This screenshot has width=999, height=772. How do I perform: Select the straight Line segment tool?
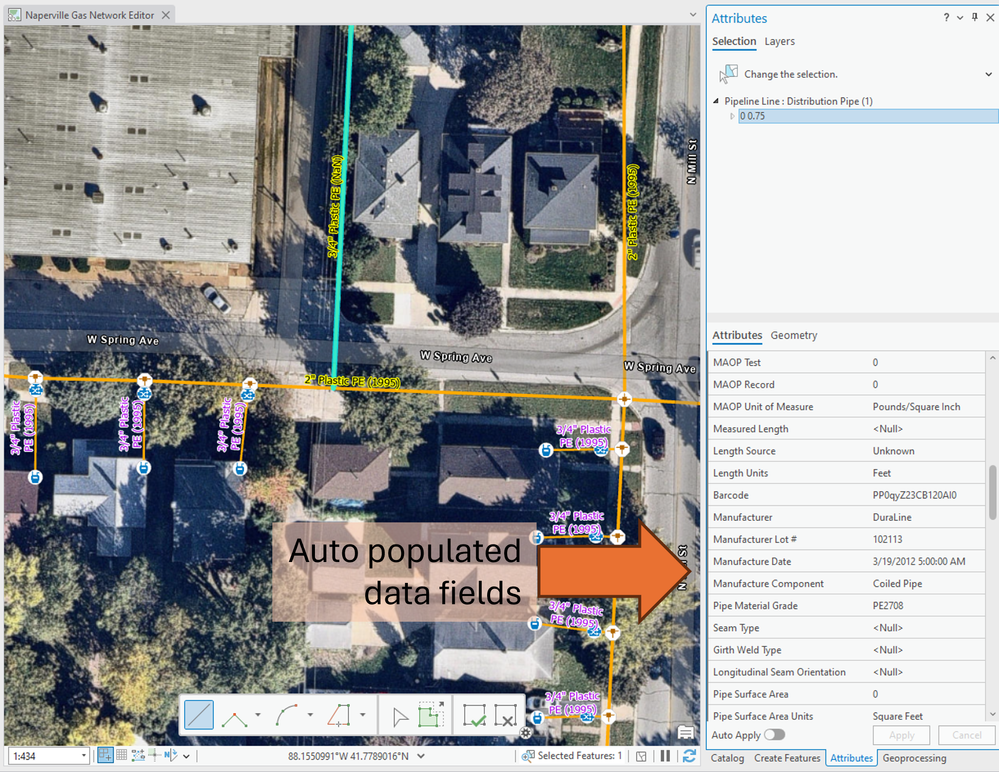[x=198, y=715]
